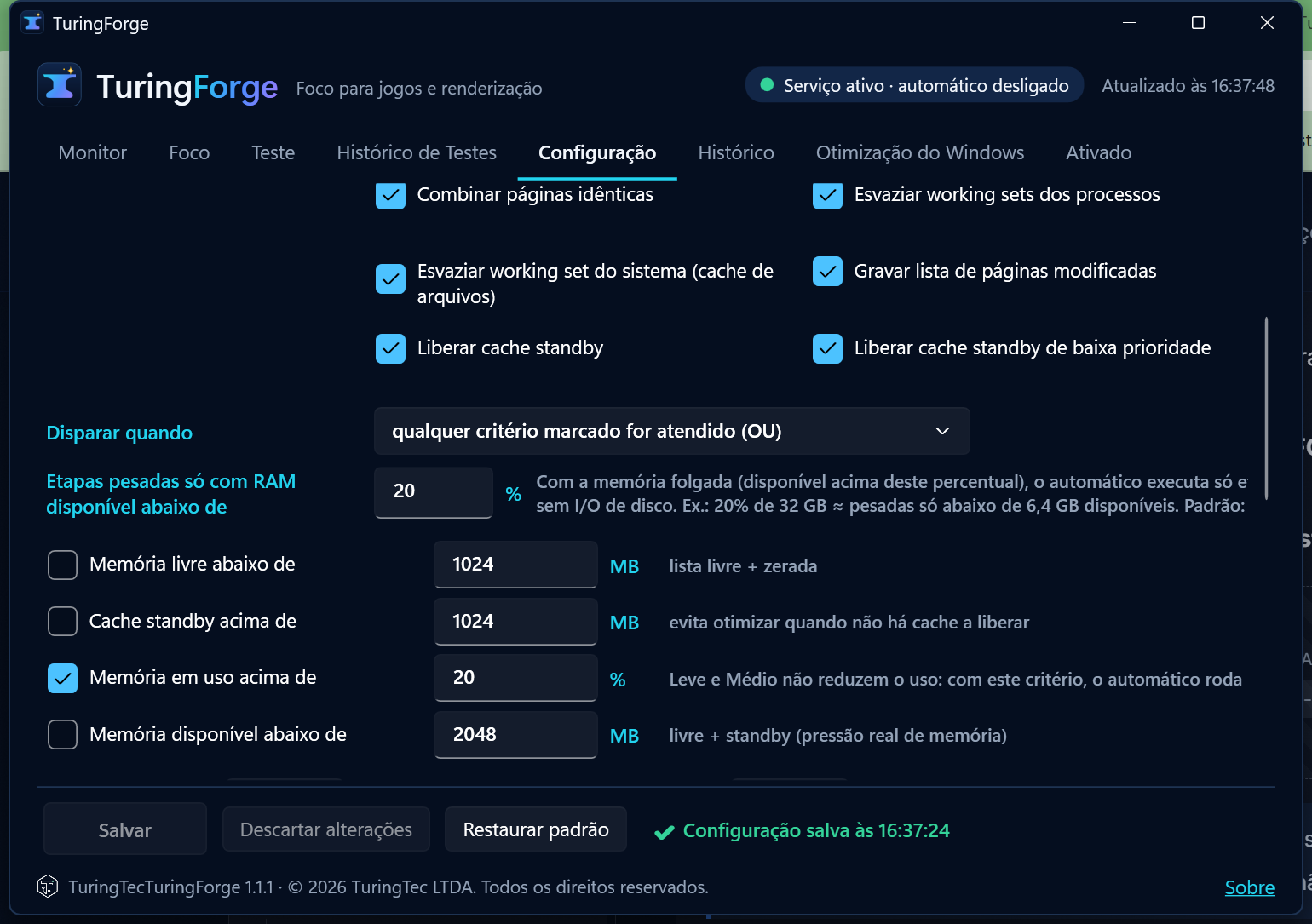
Task: Check Cache standby acima de option
Action: coord(62,622)
